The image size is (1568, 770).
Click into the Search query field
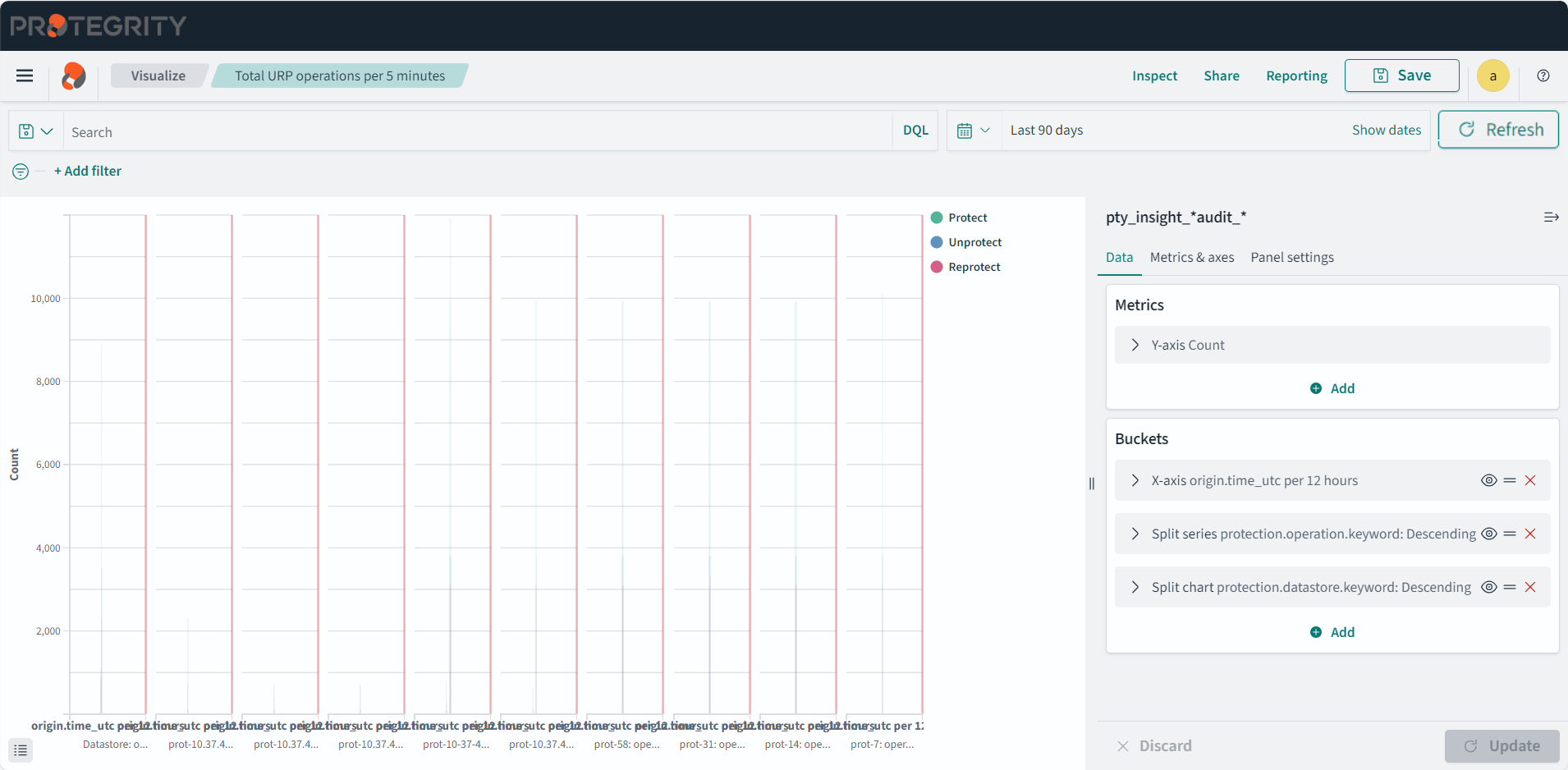[476, 131]
